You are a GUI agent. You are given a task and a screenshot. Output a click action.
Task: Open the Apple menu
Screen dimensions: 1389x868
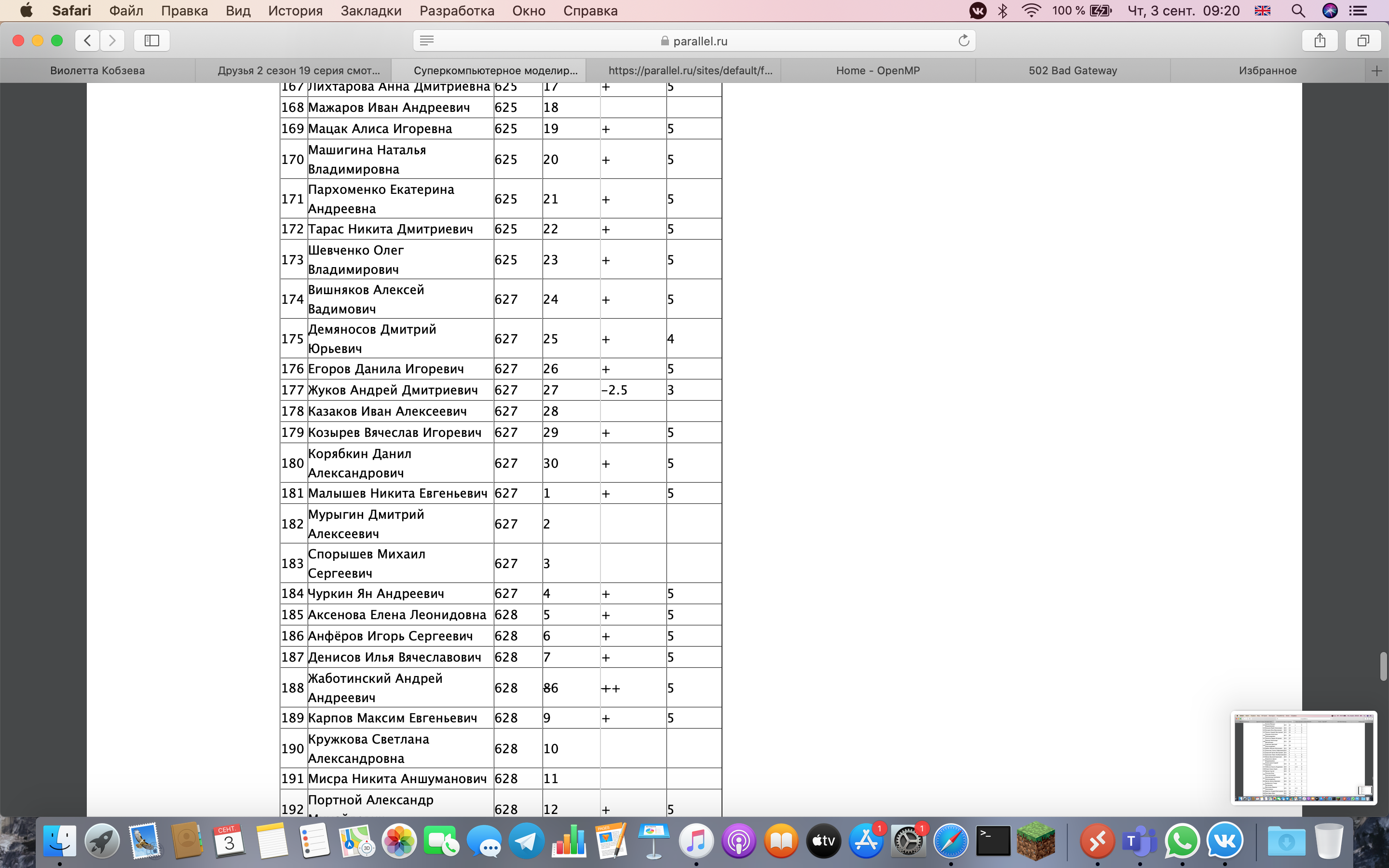click(x=27, y=10)
